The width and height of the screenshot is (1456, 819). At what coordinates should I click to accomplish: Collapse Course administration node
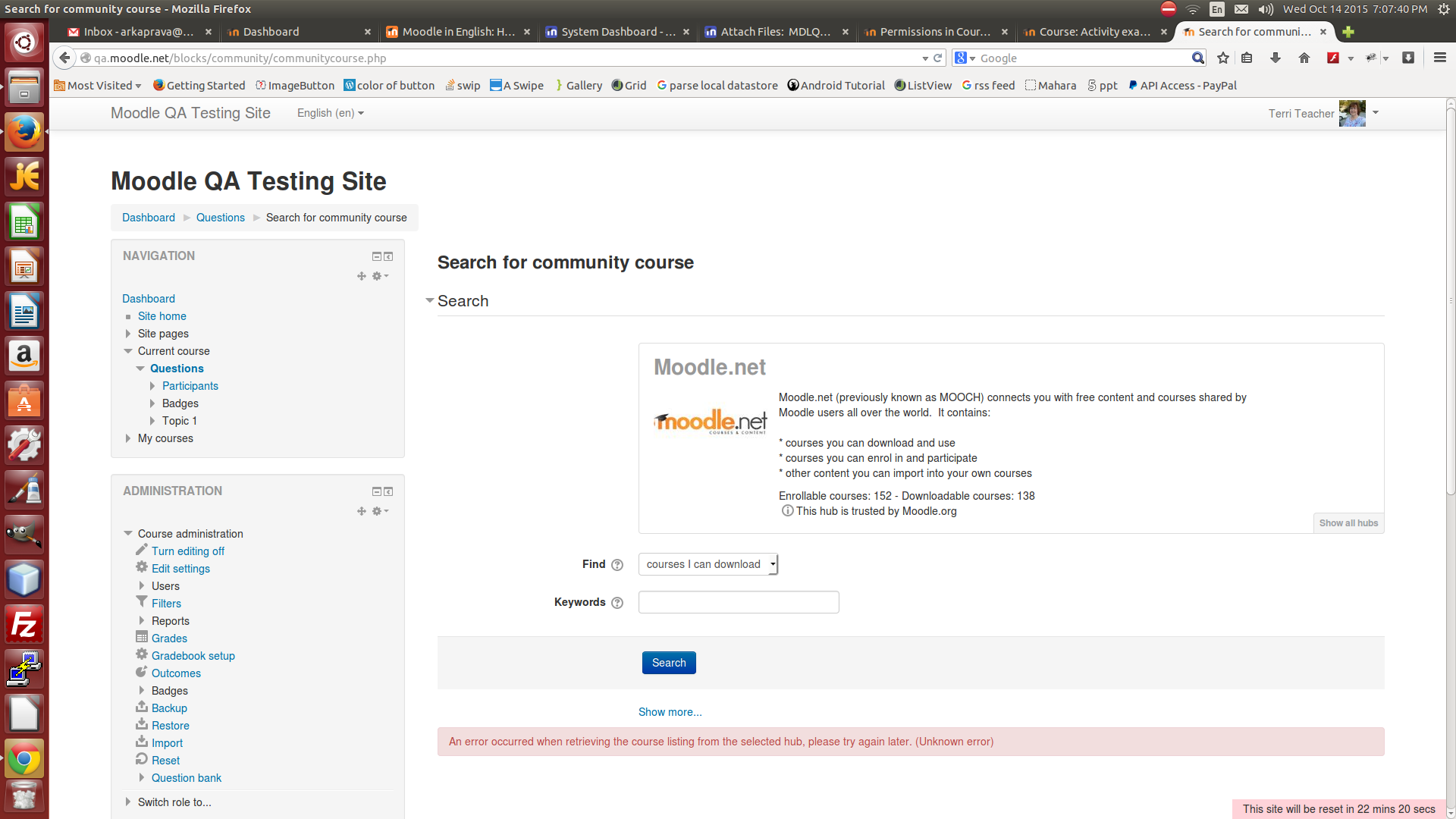tap(127, 534)
